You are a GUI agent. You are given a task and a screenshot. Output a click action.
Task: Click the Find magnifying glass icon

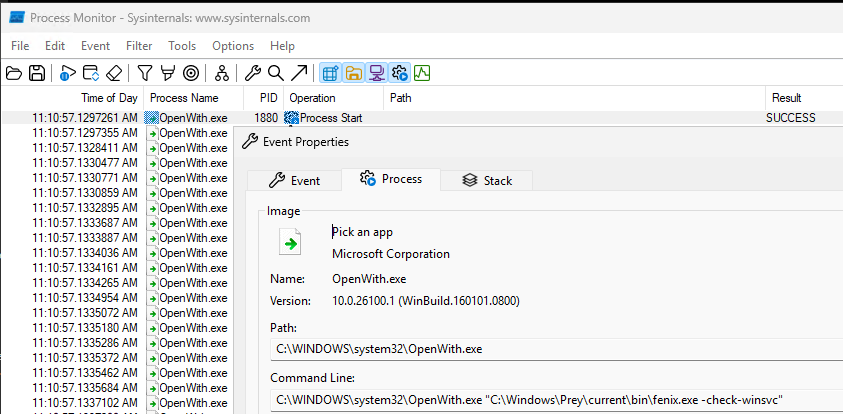[x=276, y=73]
